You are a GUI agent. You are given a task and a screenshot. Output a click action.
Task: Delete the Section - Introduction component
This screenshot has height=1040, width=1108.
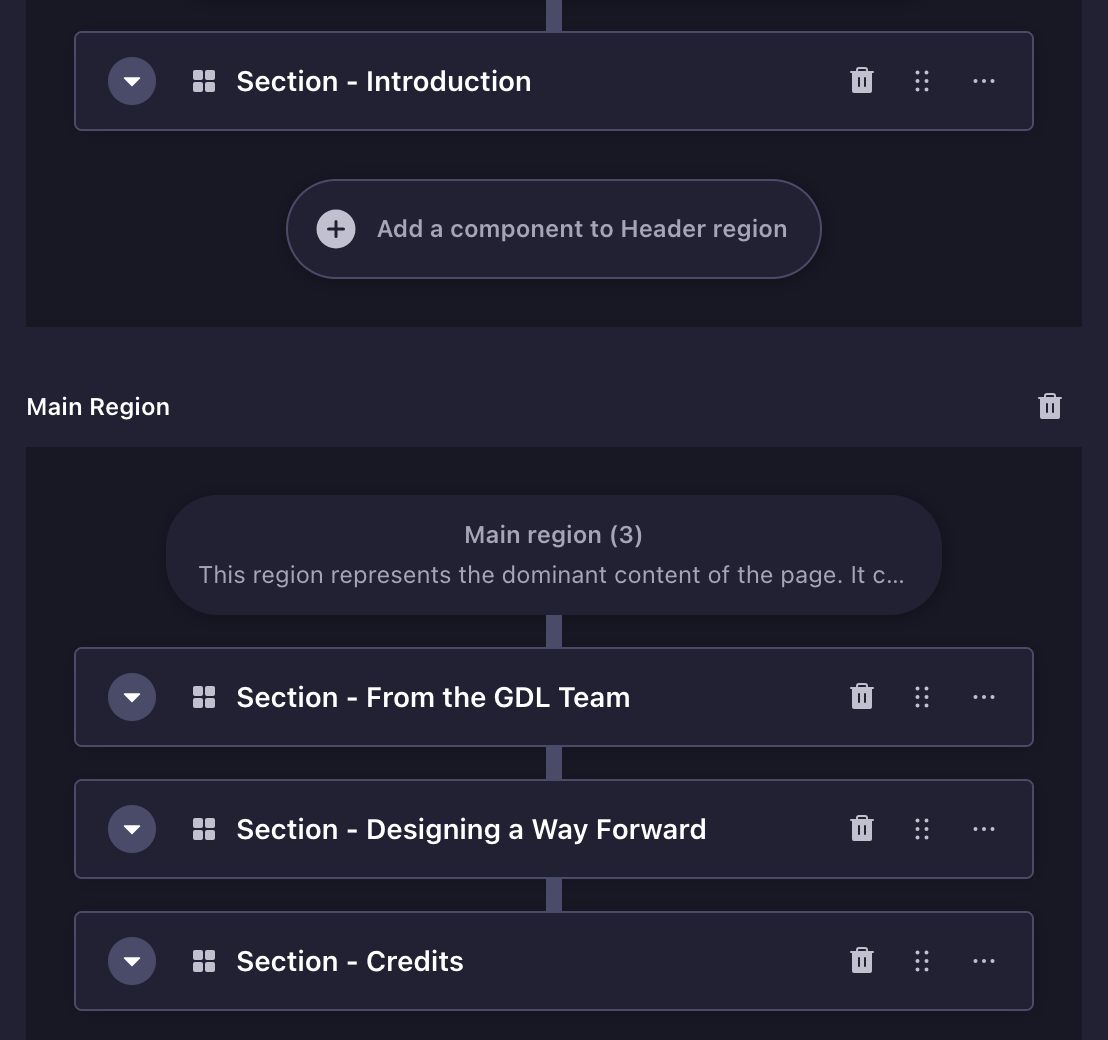pyautogui.click(x=862, y=81)
